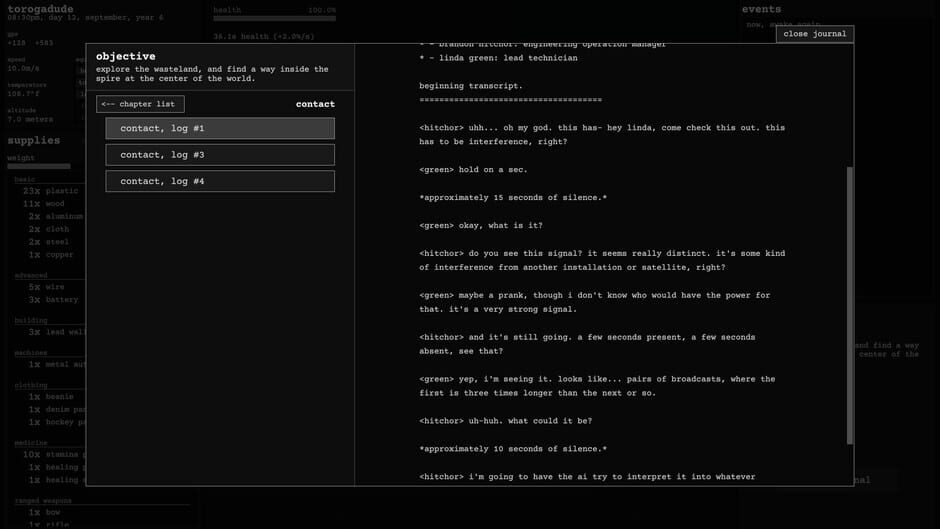Click 'linda green: lead technician' line
Image resolution: width=940 pixels, height=529 pixels.
click(499, 58)
